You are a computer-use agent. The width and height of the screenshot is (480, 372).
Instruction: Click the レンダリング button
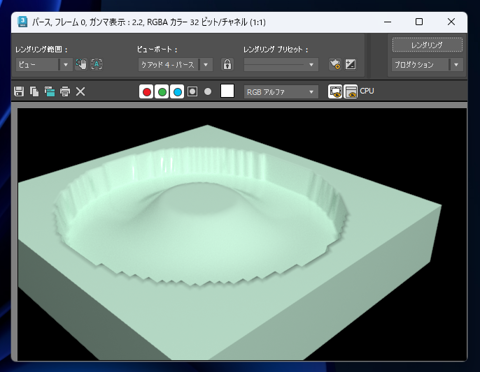(427, 45)
